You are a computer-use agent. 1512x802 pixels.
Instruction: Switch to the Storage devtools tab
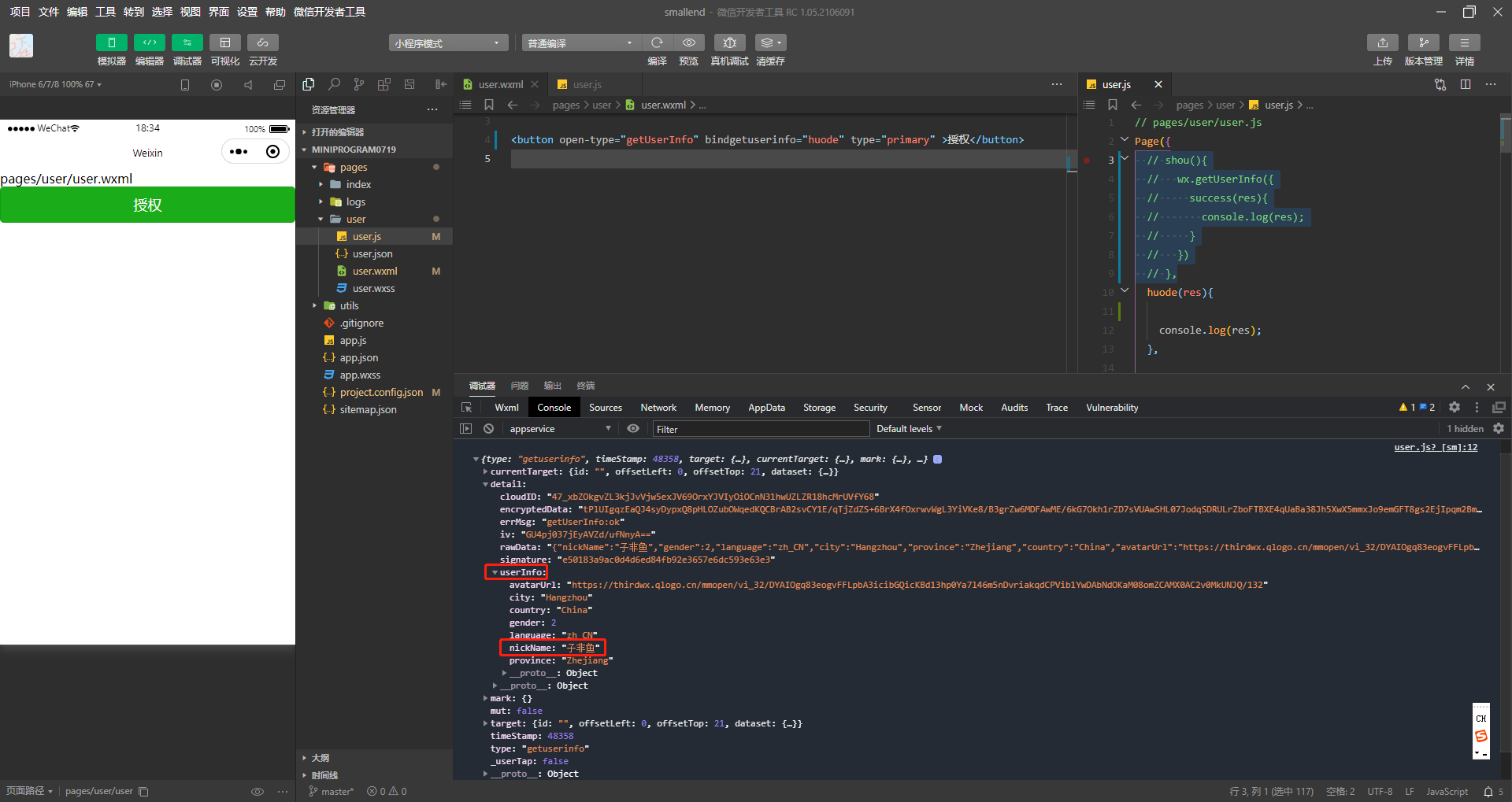pos(819,408)
